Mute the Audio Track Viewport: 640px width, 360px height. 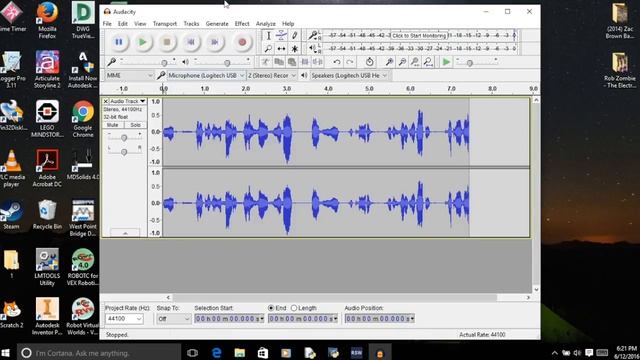coord(113,125)
